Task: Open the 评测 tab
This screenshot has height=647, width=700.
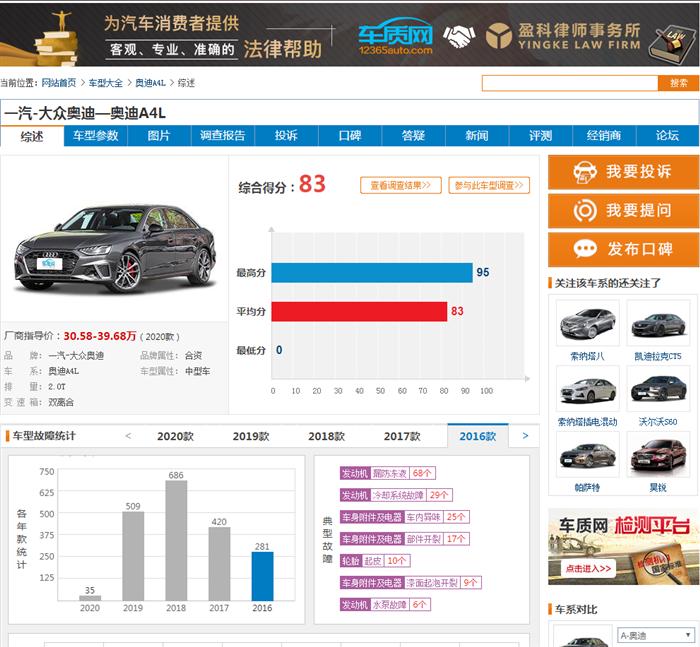Action: point(541,136)
